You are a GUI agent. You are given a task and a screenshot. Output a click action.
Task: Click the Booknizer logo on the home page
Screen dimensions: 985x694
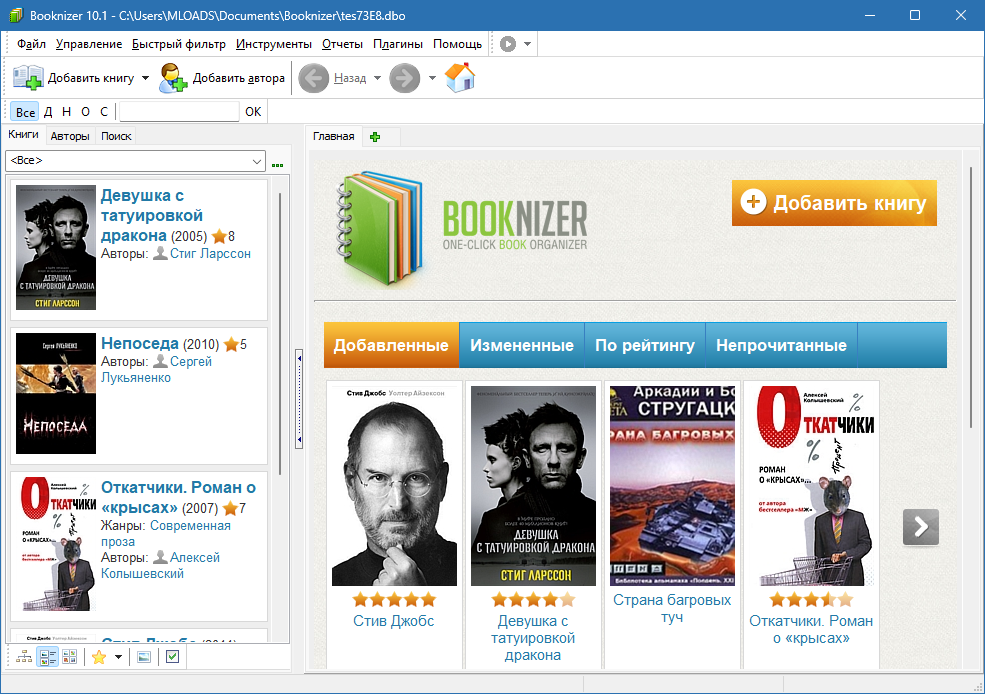click(x=462, y=227)
